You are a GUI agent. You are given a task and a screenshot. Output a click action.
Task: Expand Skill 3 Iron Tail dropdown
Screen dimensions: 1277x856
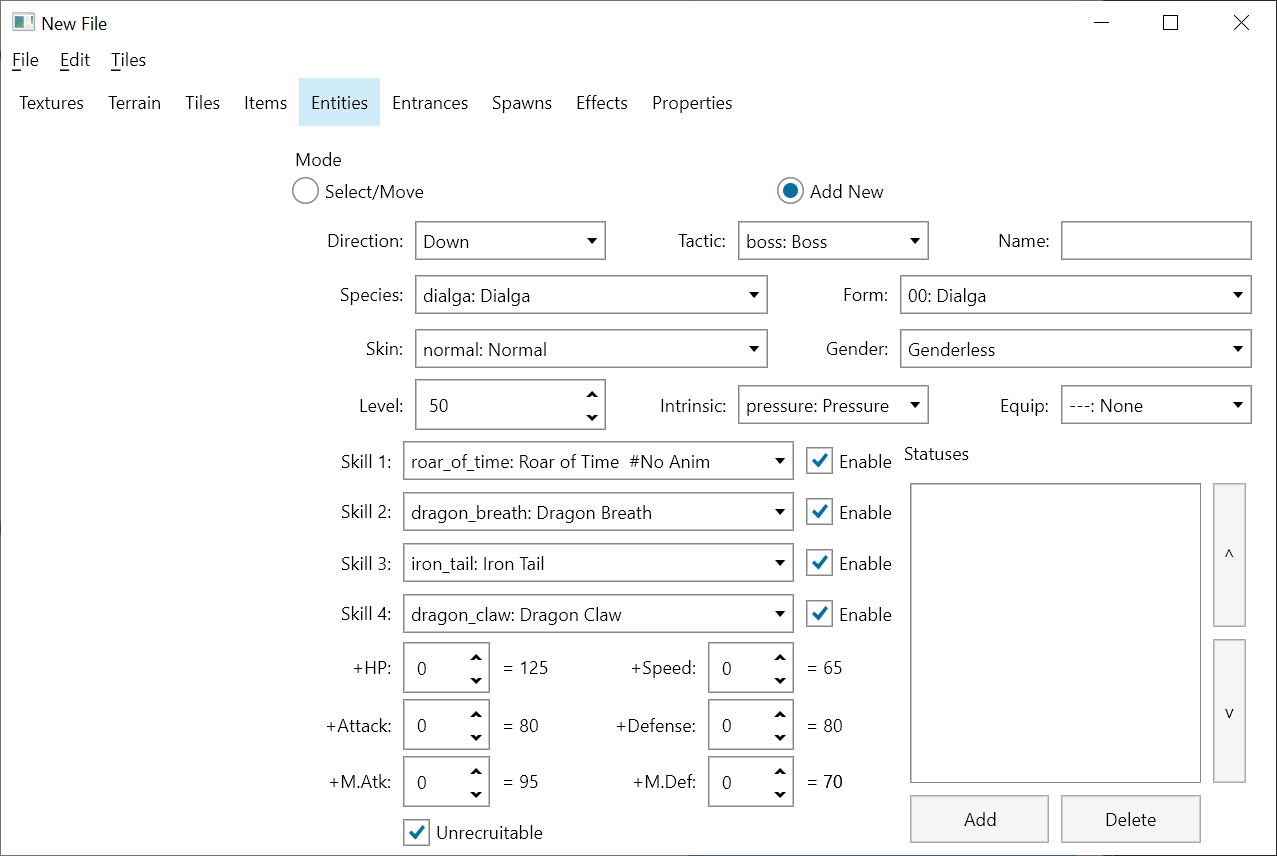point(598,563)
